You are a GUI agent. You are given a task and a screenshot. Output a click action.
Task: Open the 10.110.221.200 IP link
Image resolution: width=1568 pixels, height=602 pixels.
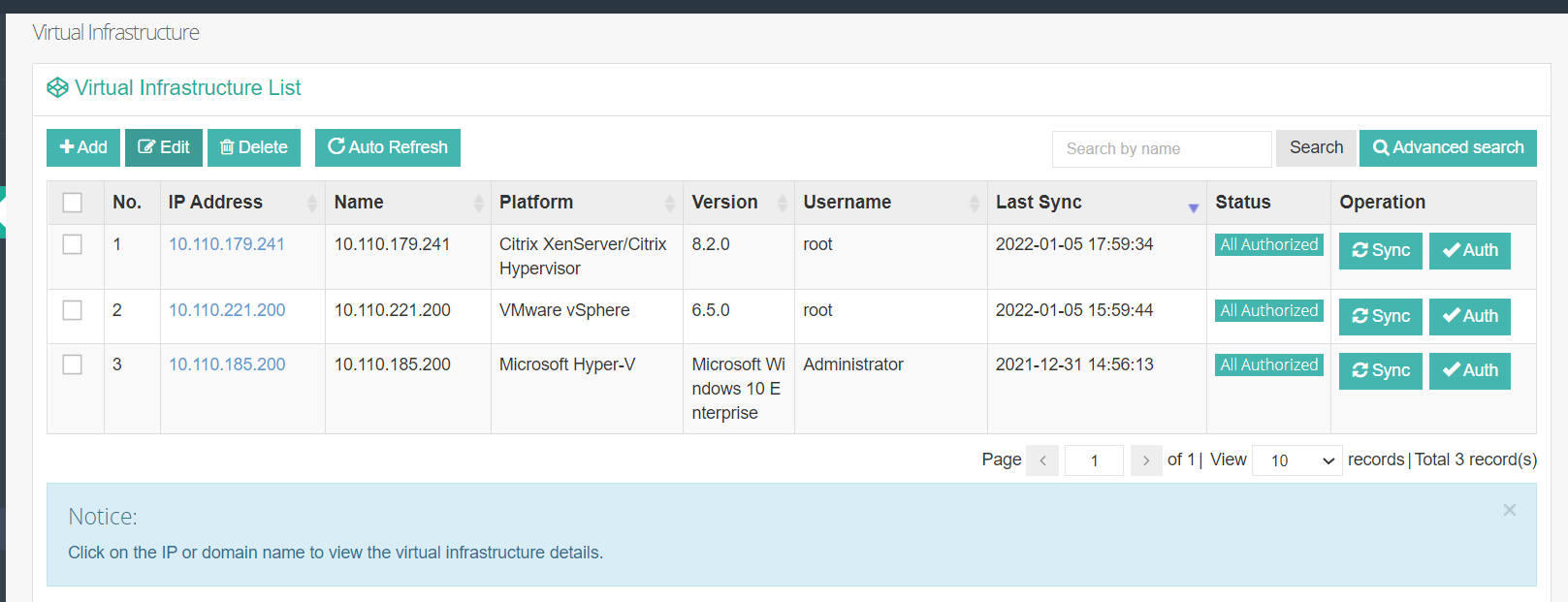coord(227,310)
